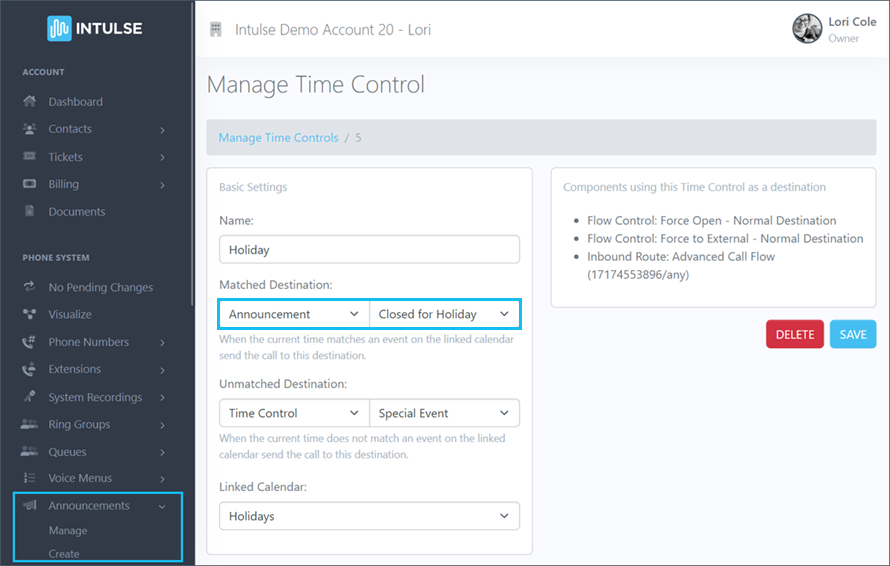Click the Lori Cole user name
The width and height of the screenshot is (890, 566).
coord(852,22)
